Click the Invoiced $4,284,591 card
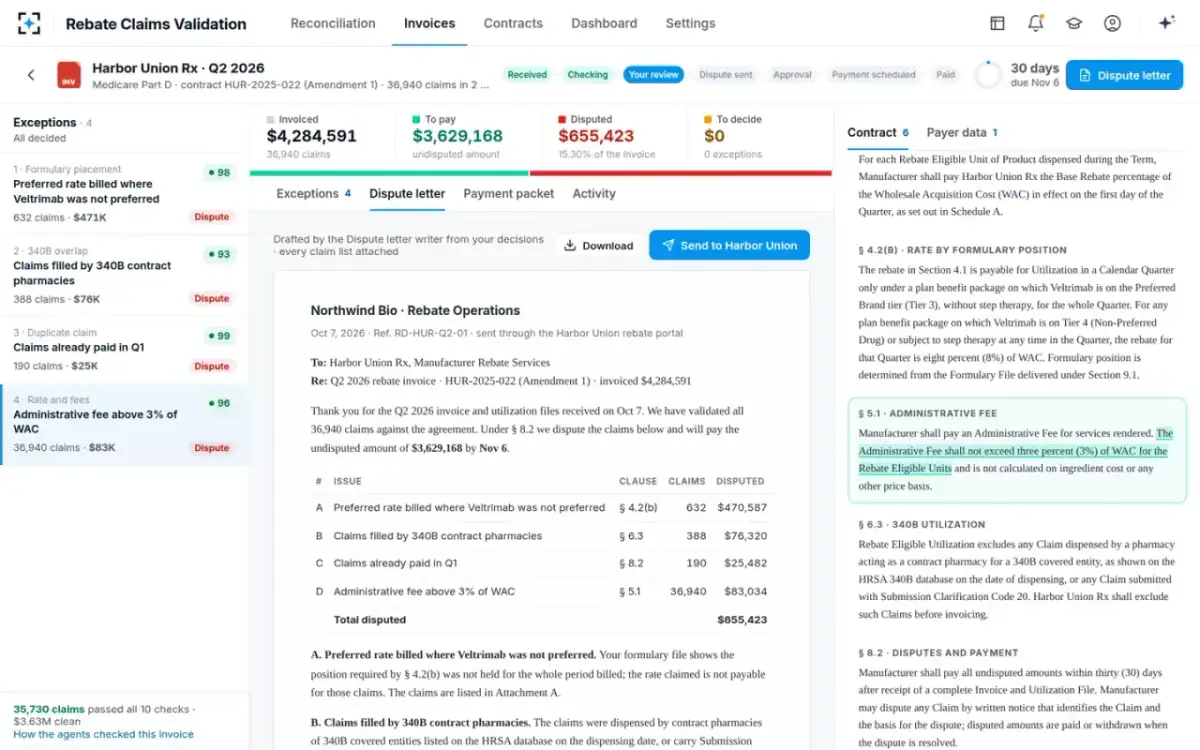 (322, 136)
